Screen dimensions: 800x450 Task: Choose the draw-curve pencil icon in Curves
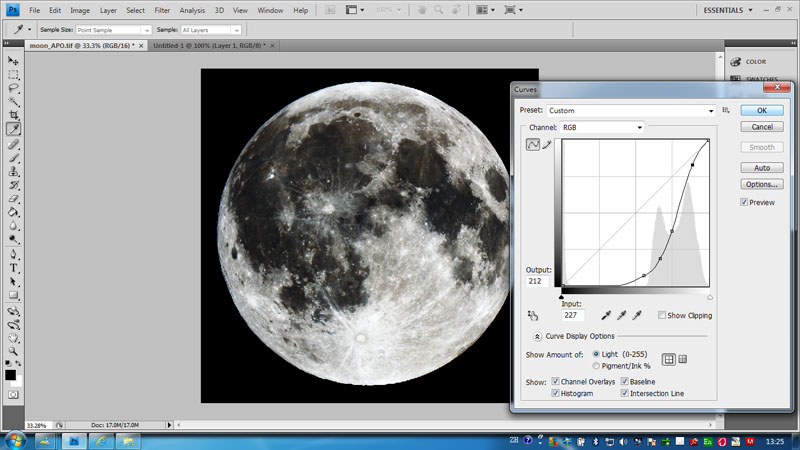(547, 145)
